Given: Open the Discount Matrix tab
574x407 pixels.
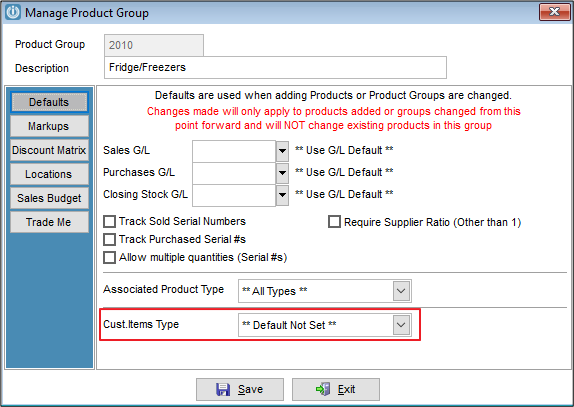Looking at the screenshot, I should [x=49, y=150].
